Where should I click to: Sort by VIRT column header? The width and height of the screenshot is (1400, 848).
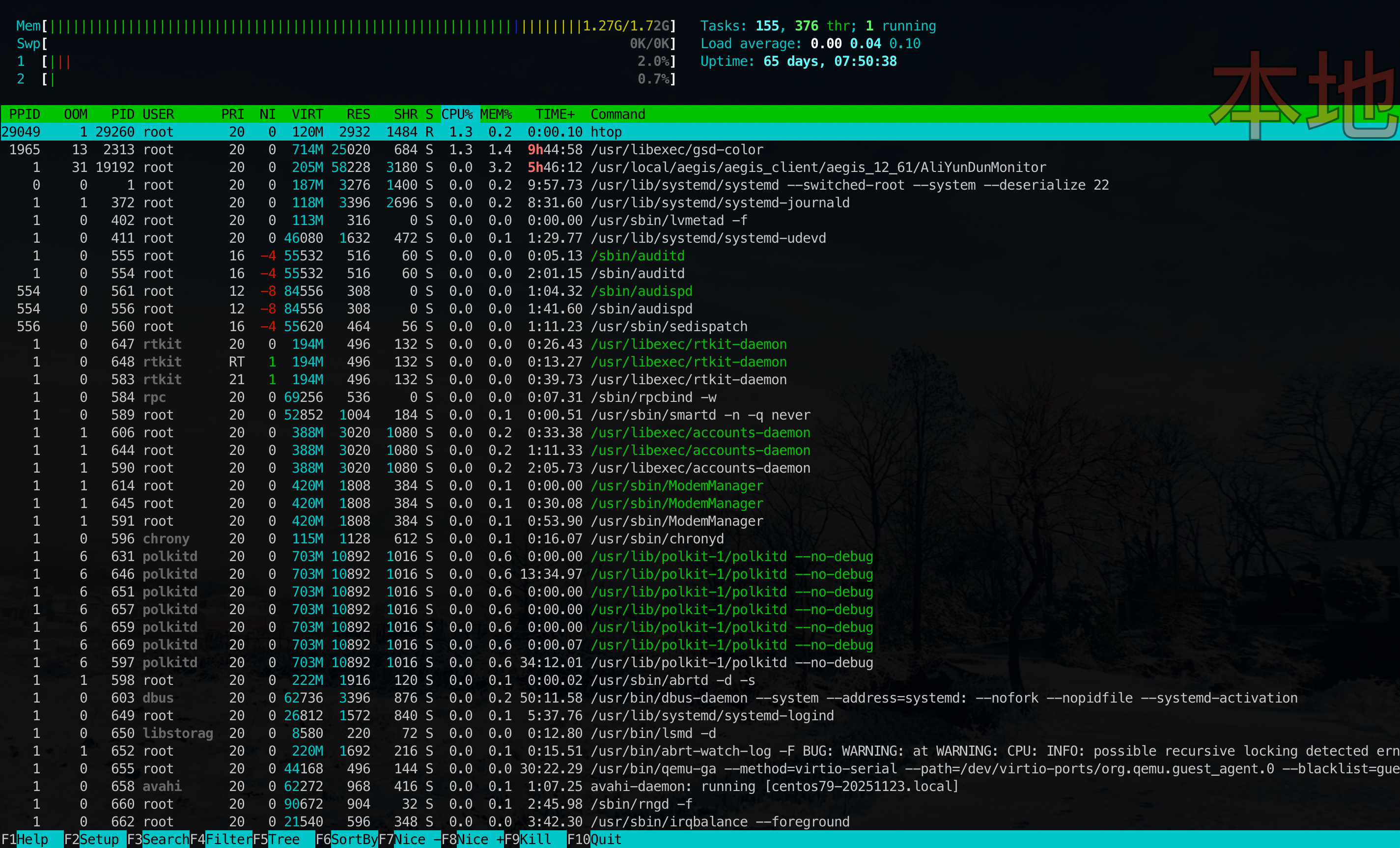308,114
